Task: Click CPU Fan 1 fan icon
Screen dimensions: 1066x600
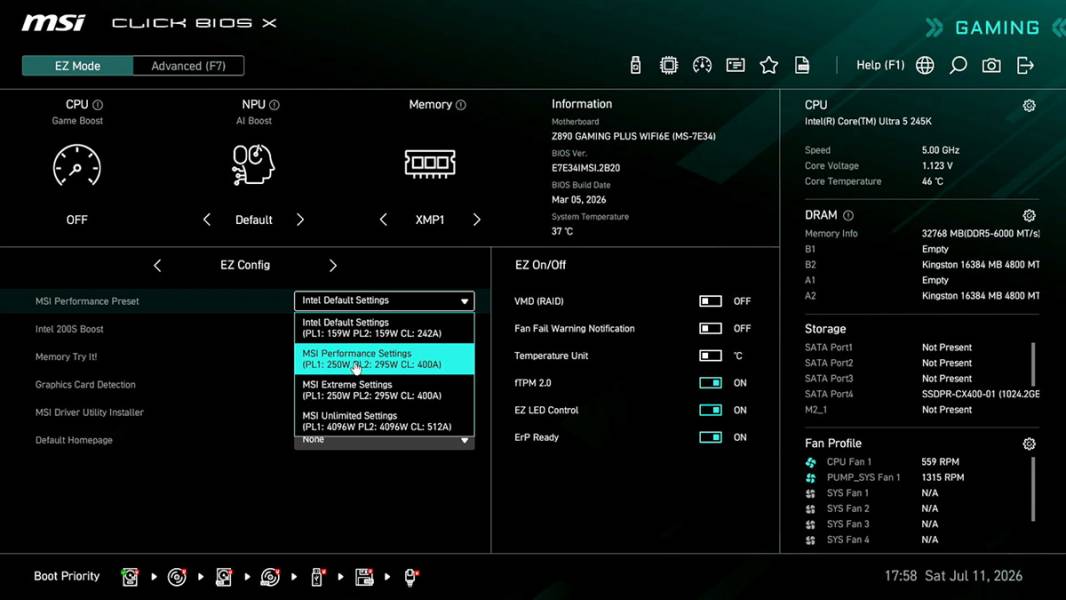Action: [x=810, y=462]
